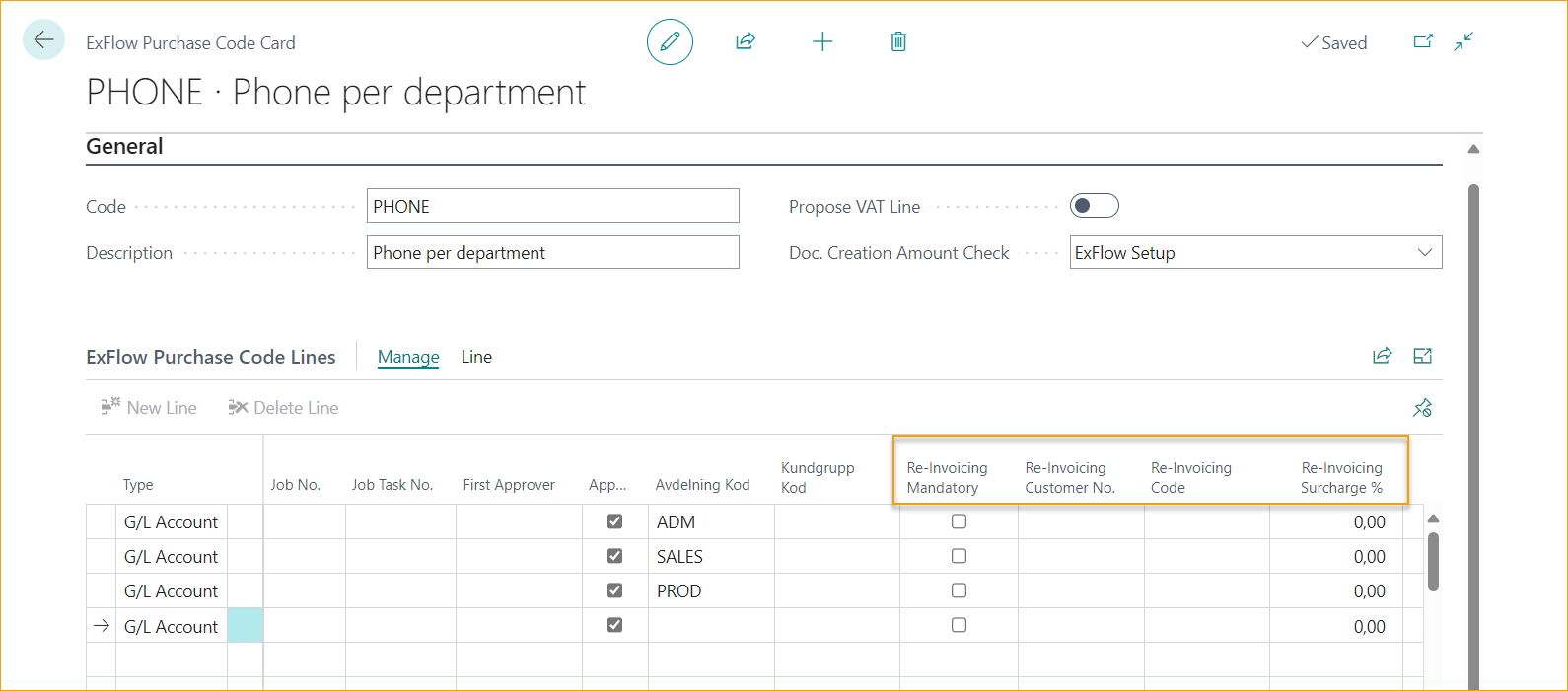The width and height of the screenshot is (1568, 691).
Task: Click the Description input field
Action: 552,252
